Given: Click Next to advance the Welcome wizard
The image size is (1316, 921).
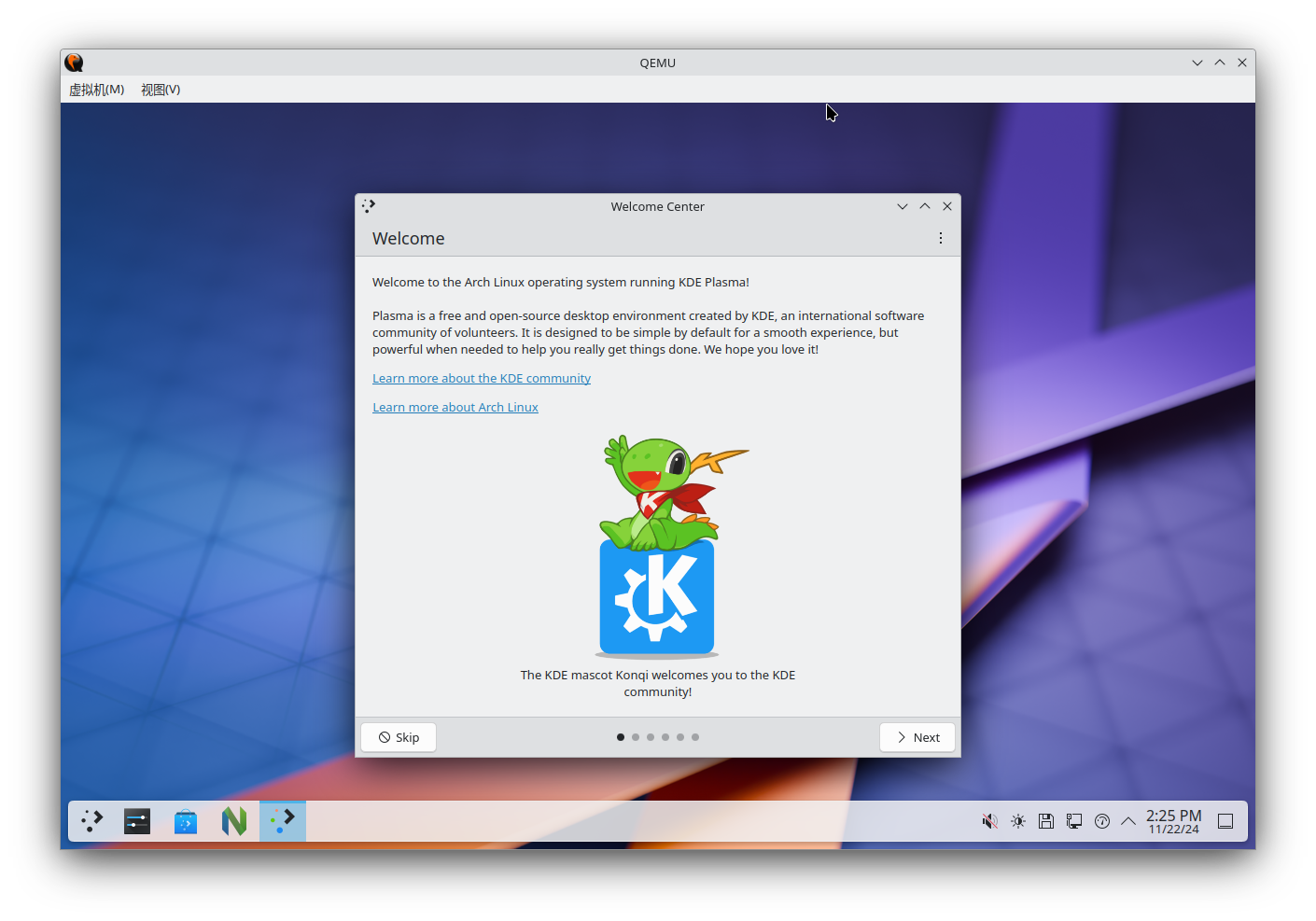Looking at the screenshot, I should point(917,737).
